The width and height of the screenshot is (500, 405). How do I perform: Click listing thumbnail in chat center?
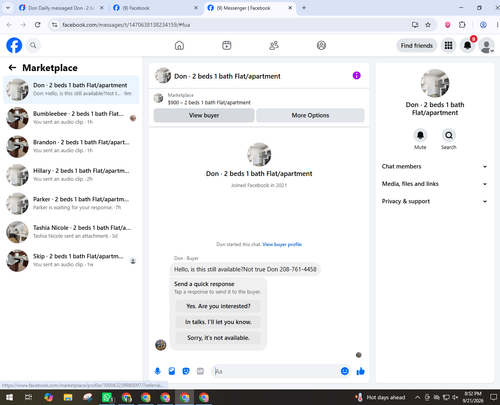[x=259, y=154]
